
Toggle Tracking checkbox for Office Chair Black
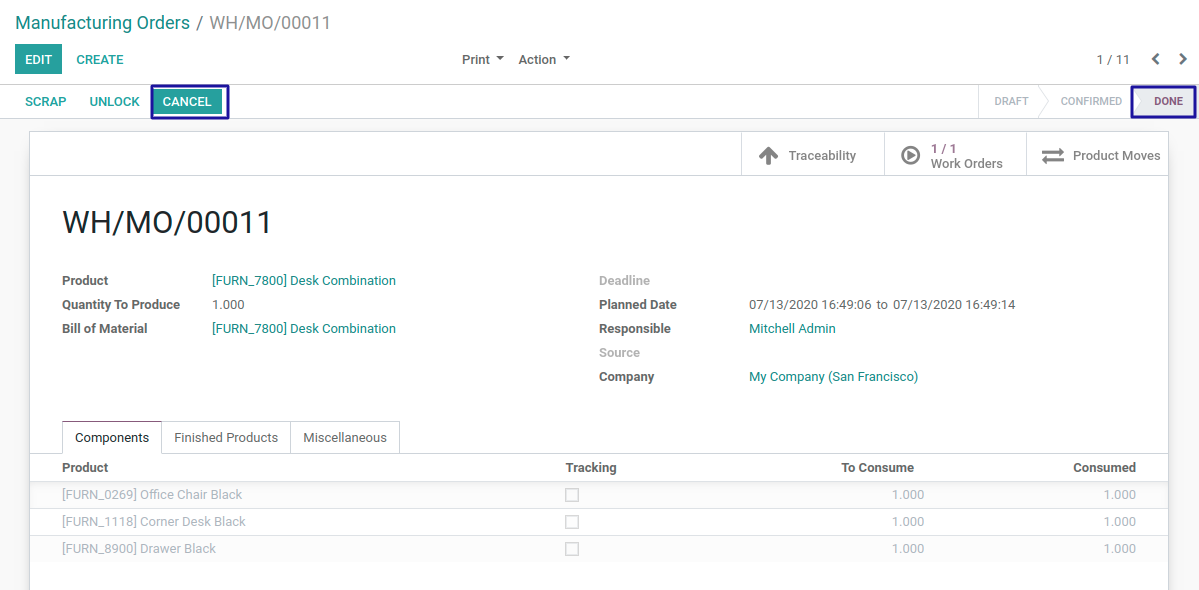point(572,495)
